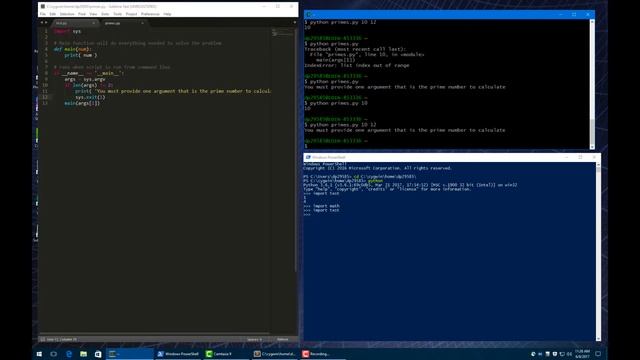Click the next-tab right arrow in Sublime

[46, 23]
